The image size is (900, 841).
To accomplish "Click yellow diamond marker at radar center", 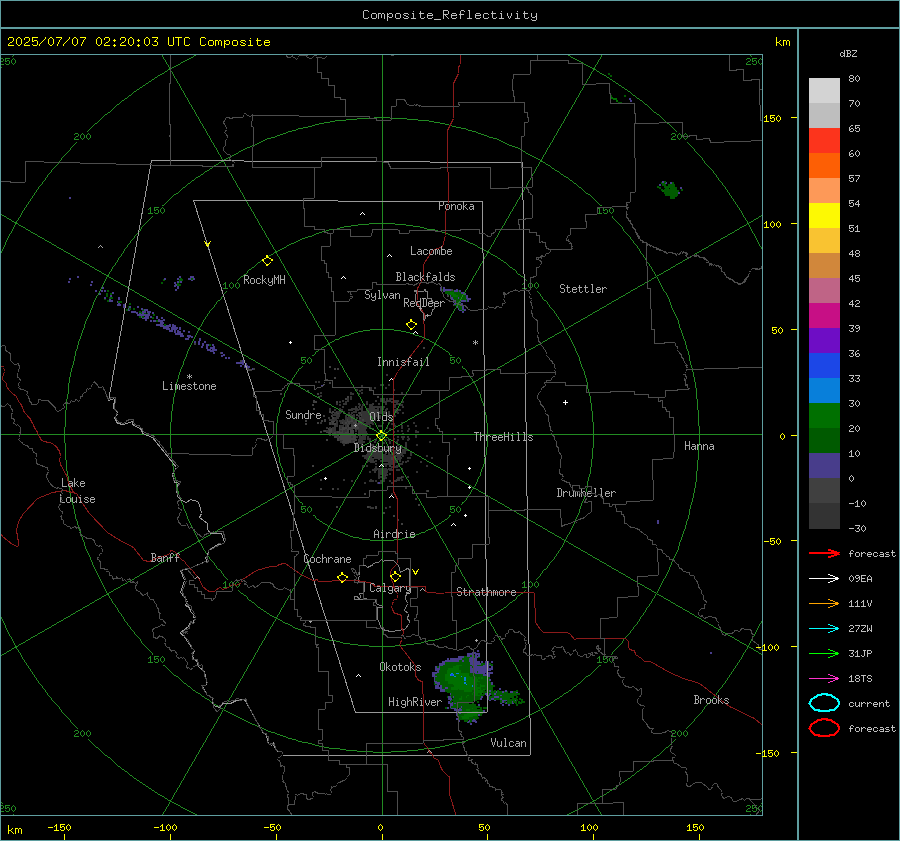I will point(381,436).
